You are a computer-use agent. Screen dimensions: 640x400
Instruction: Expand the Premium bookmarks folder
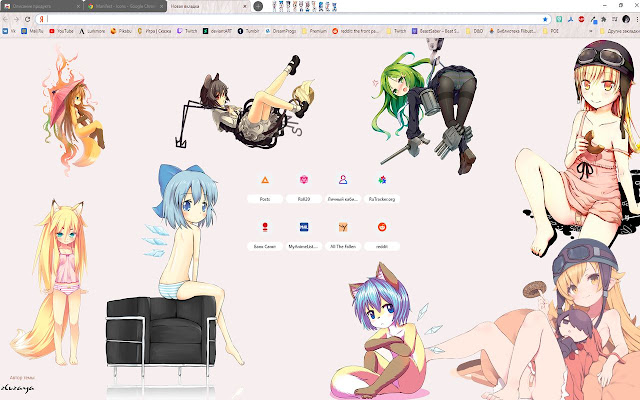[x=314, y=31]
